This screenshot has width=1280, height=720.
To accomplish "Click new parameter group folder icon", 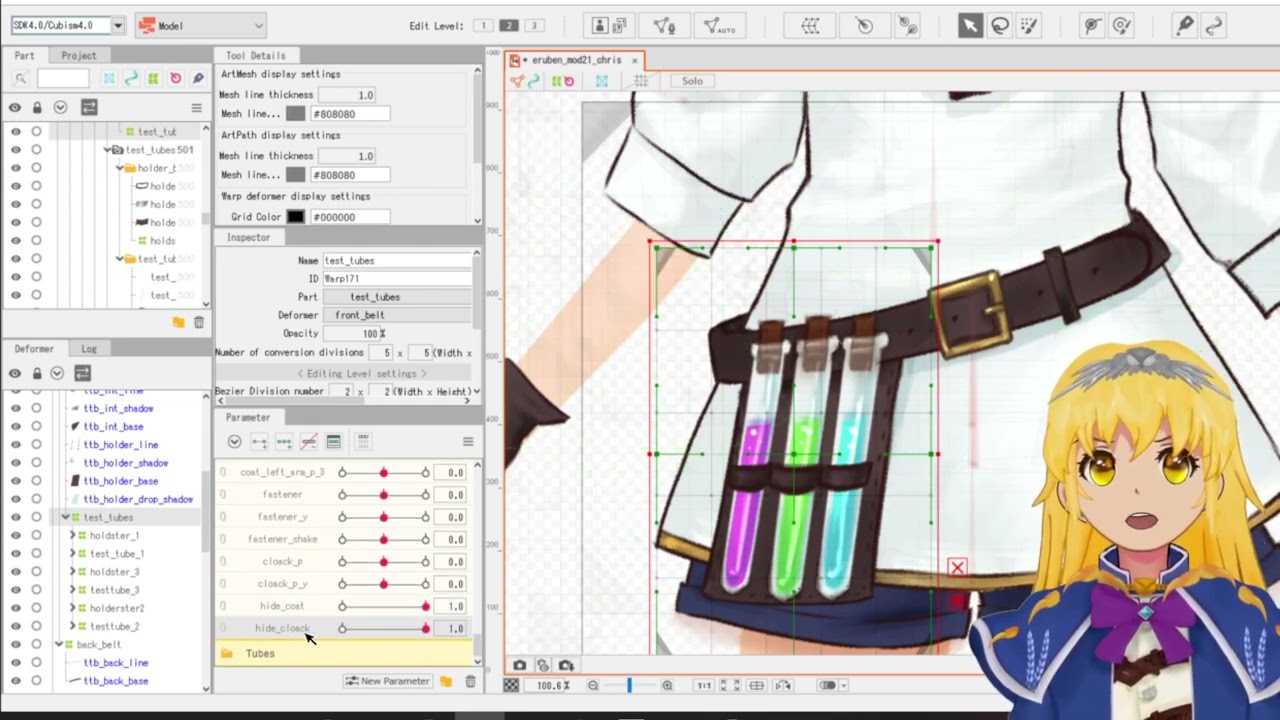I will click(x=446, y=681).
